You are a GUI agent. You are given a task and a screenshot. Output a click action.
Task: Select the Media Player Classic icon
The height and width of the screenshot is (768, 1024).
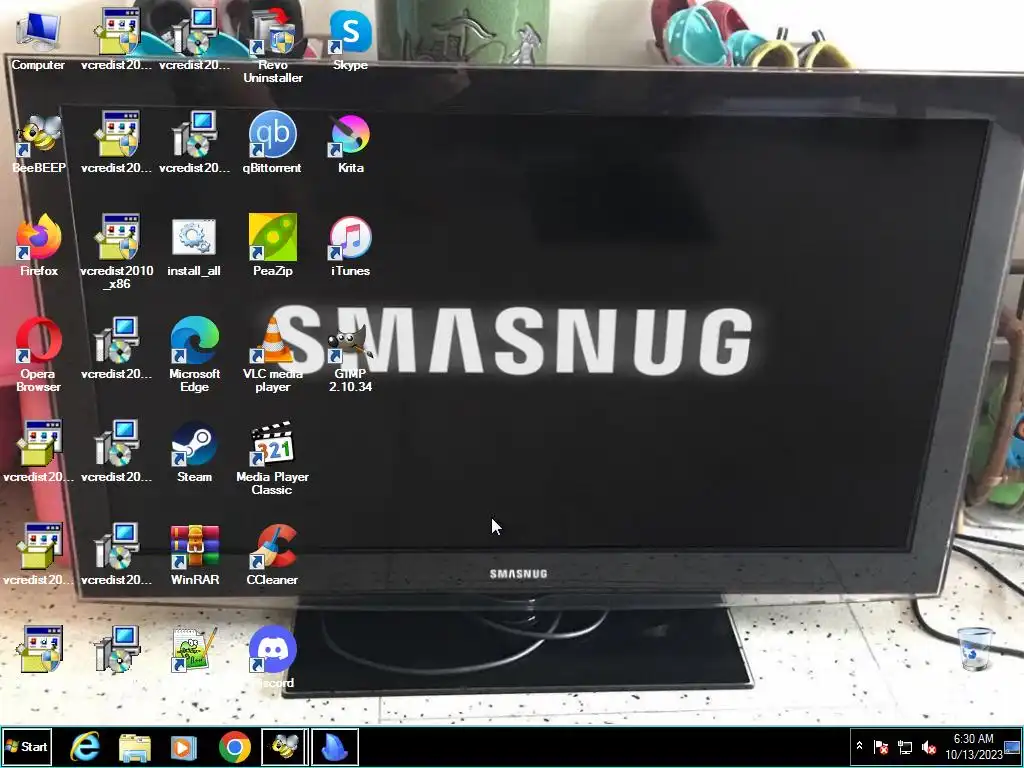(272, 458)
